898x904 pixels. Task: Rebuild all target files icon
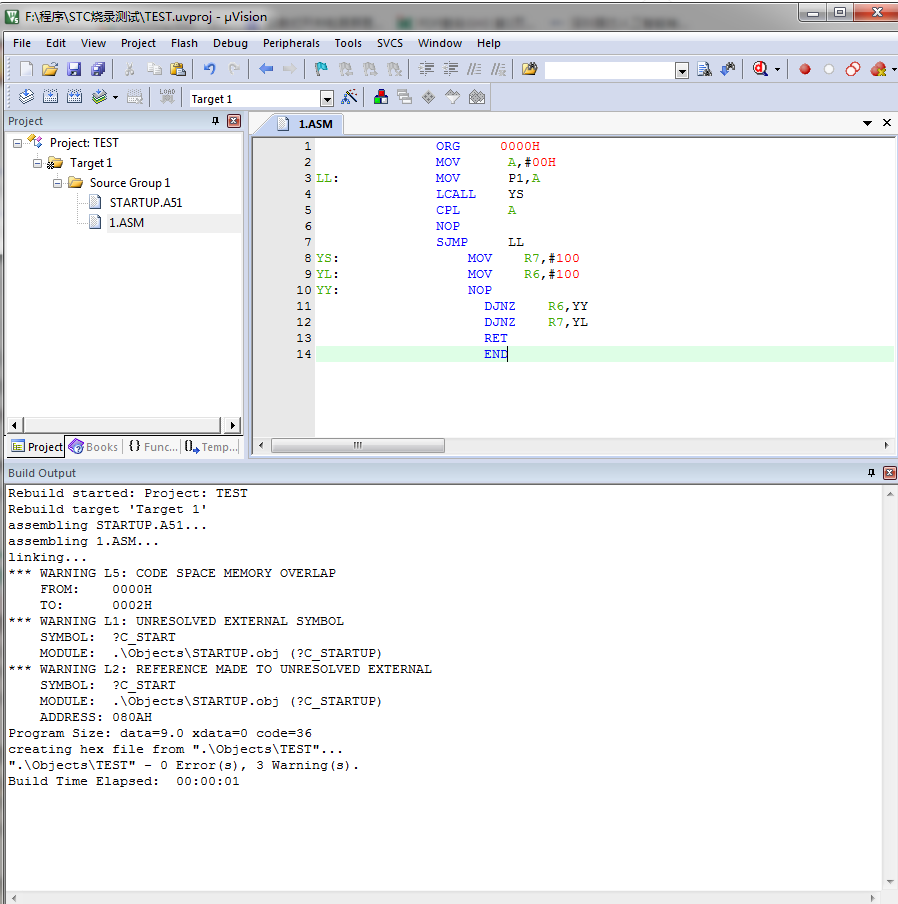coord(74,97)
